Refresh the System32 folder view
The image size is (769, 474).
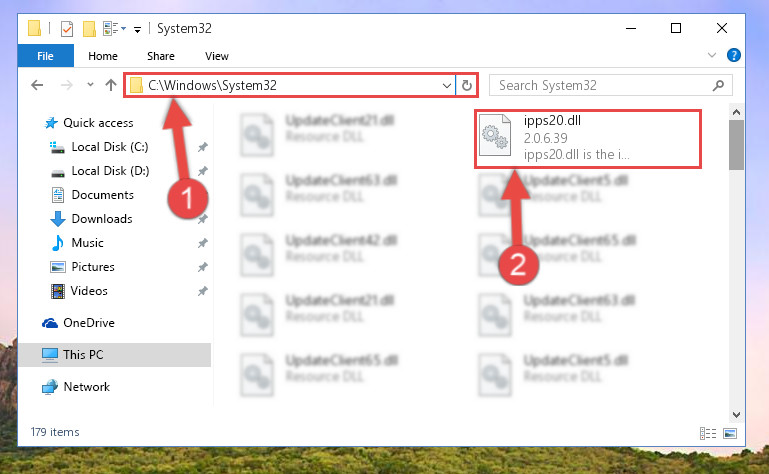[x=466, y=85]
